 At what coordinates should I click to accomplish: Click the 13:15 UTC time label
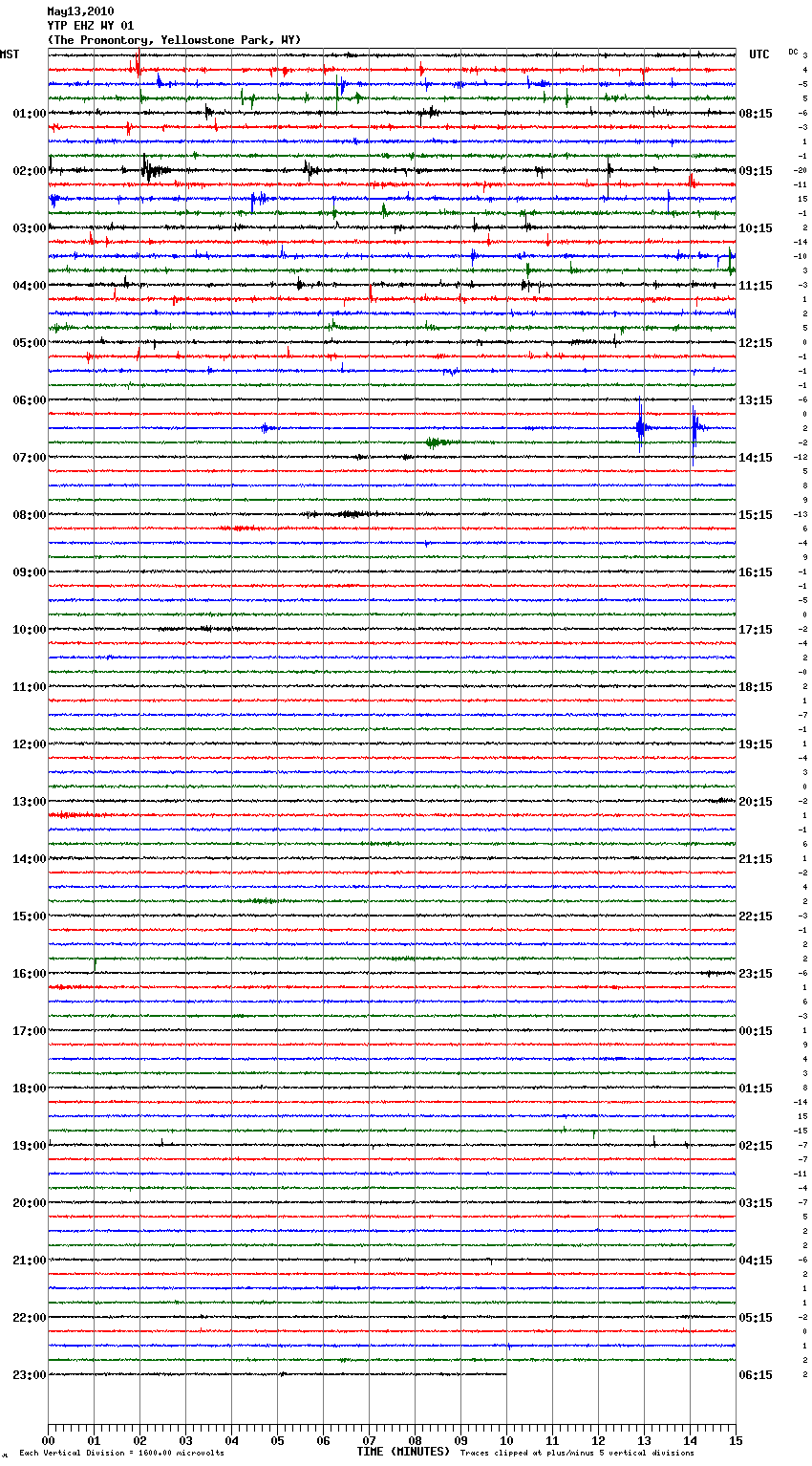pos(756,400)
